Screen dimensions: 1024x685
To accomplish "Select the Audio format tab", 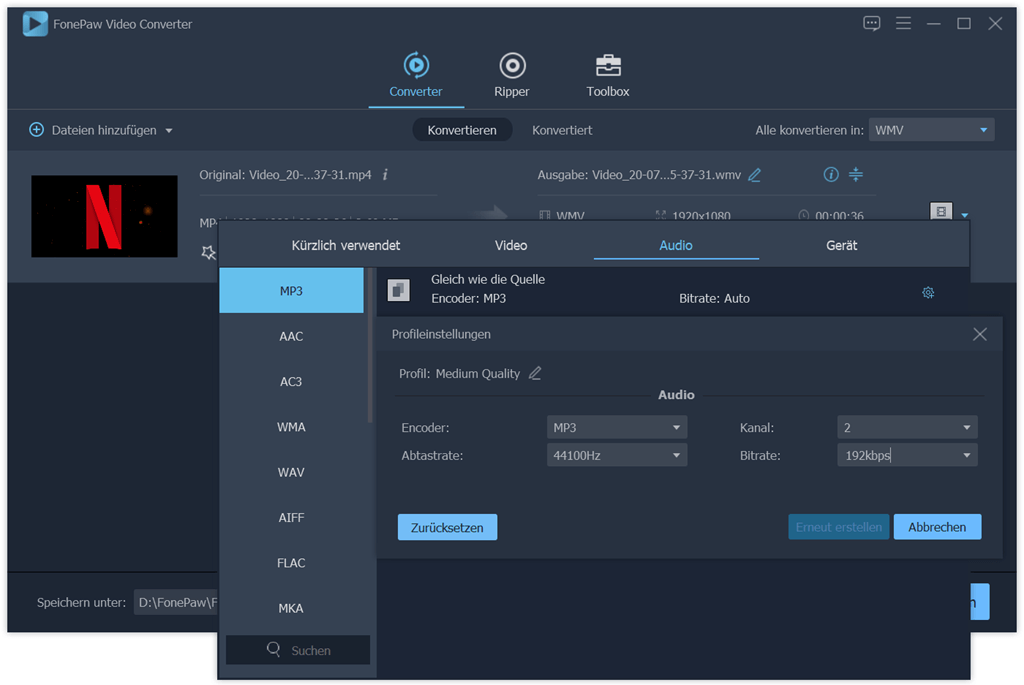I will tap(676, 246).
